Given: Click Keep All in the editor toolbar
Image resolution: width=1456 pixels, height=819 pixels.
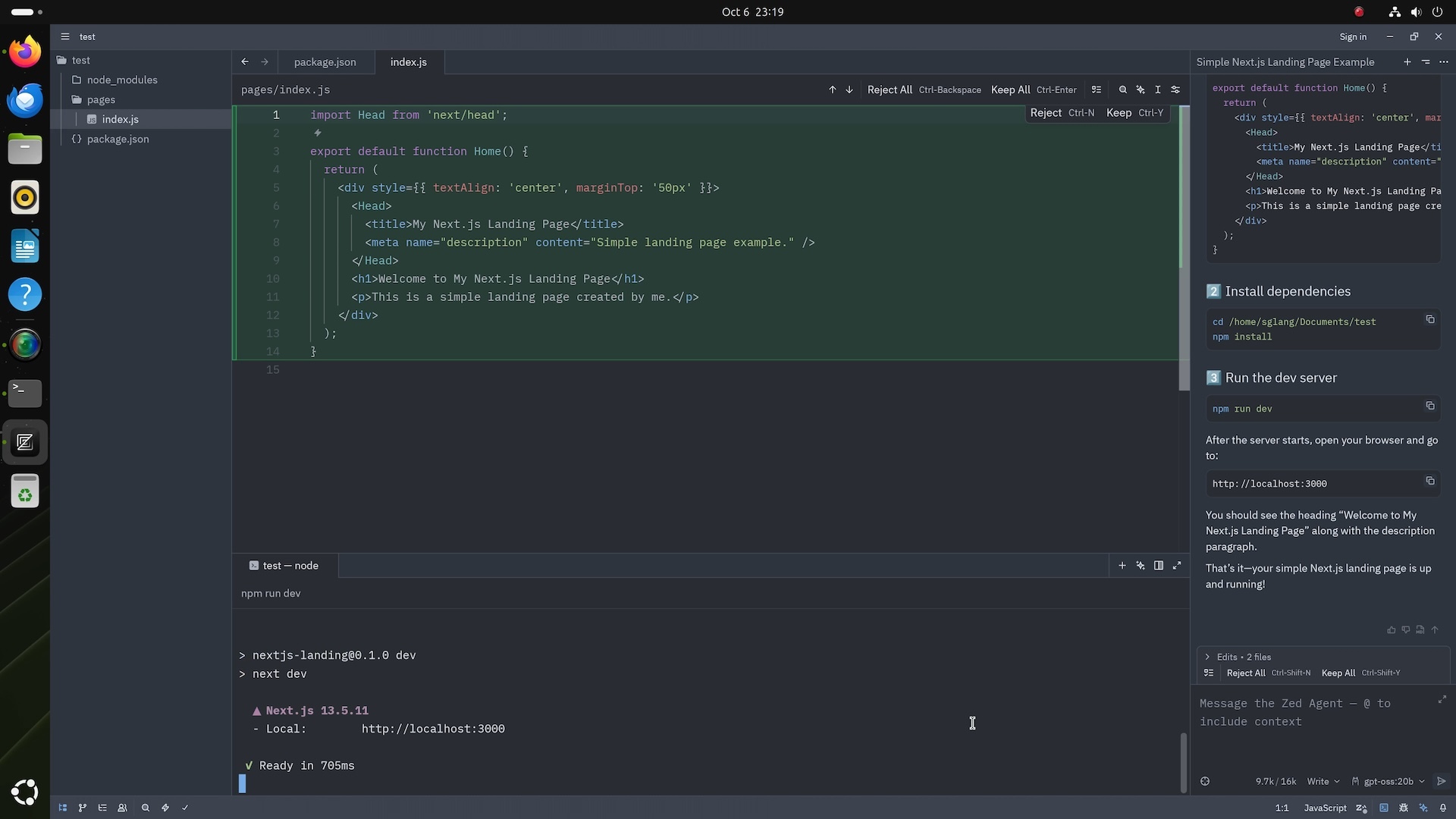Looking at the screenshot, I should pos(1010,89).
